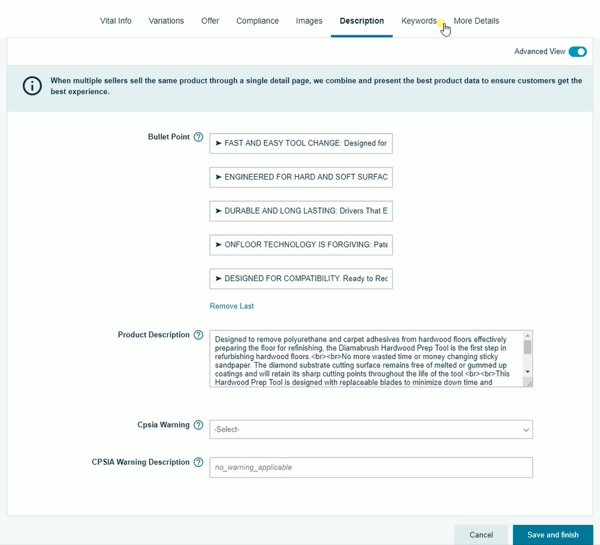Edit the DESIGNED FOR COMPATIBILITY bullet
The image size is (600, 545).
pos(301,279)
